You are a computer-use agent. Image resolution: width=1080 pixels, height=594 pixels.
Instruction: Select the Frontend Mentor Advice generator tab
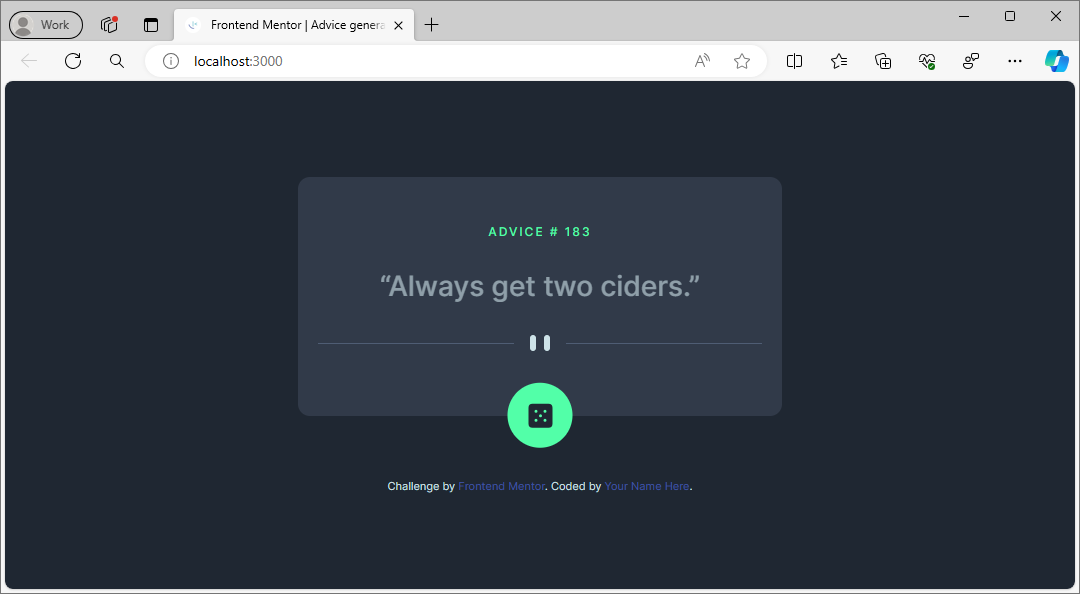[290, 24]
